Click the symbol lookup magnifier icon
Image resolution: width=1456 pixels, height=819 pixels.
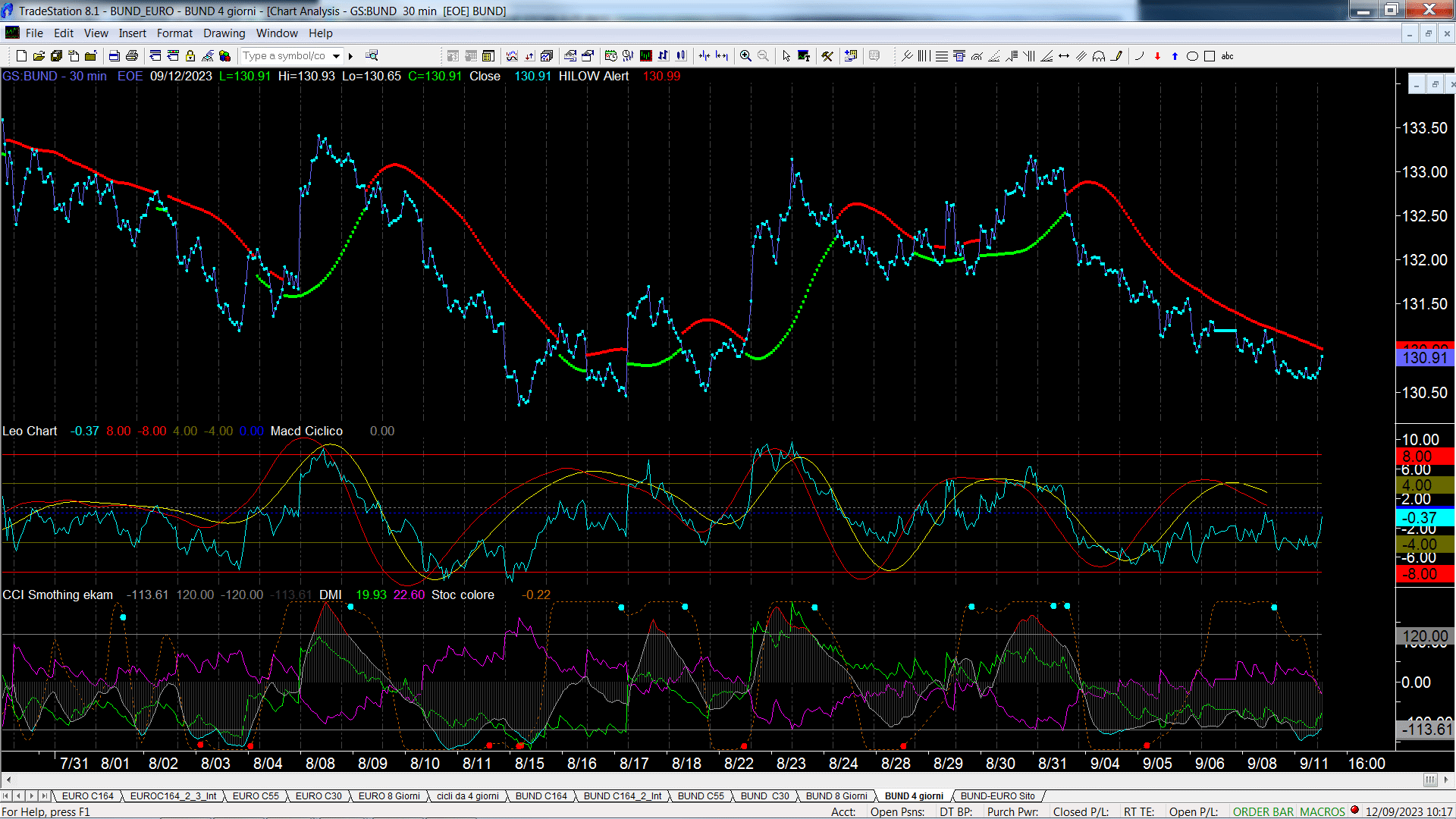tap(372, 55)
